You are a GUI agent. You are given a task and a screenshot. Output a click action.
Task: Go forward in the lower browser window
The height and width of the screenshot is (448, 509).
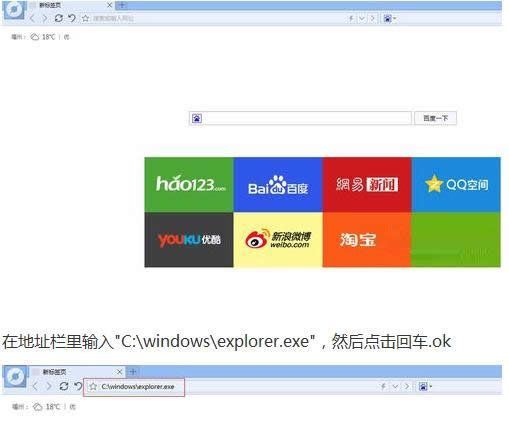click(49, 386)
